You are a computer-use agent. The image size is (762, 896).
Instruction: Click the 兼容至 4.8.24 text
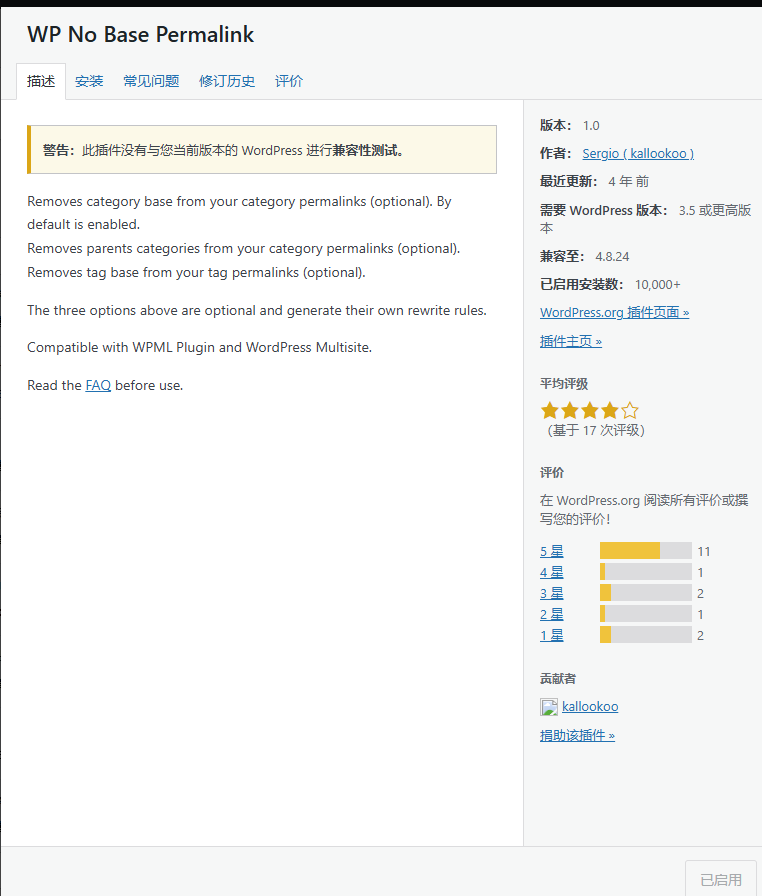[584, 257]
